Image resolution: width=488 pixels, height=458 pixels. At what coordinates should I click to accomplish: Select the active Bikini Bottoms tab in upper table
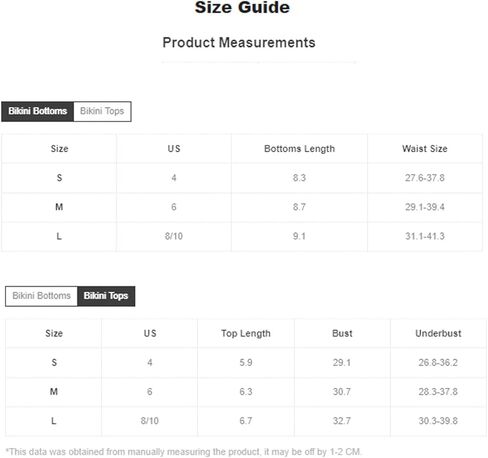[38, 111]
